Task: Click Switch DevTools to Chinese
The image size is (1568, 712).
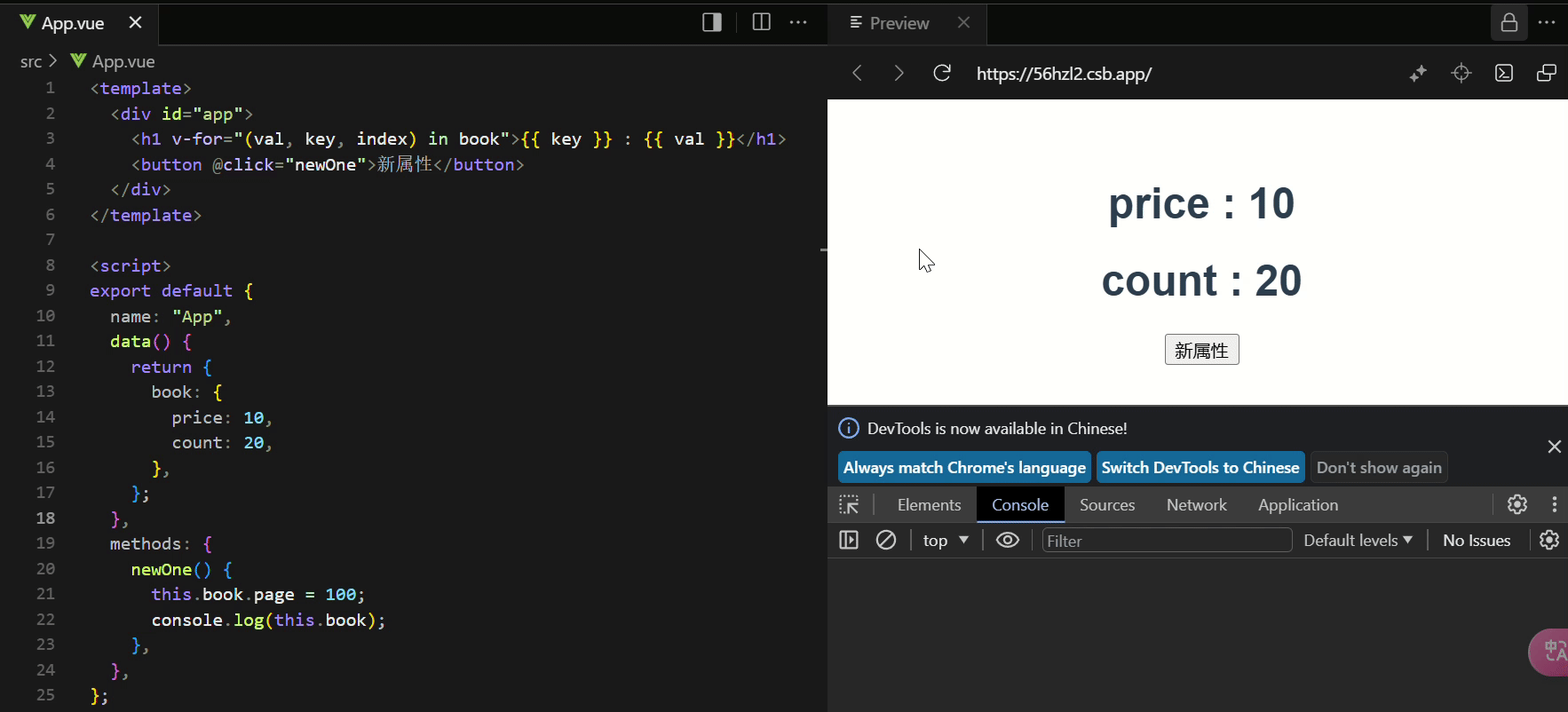Action: (x=1200, y=468)
